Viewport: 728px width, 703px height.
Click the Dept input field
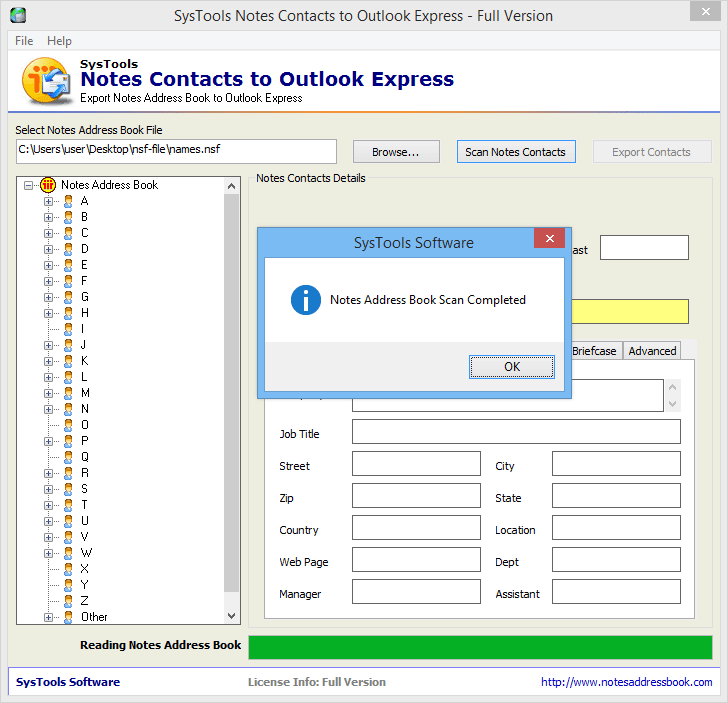pyautogui.click(x=616, y=560)
